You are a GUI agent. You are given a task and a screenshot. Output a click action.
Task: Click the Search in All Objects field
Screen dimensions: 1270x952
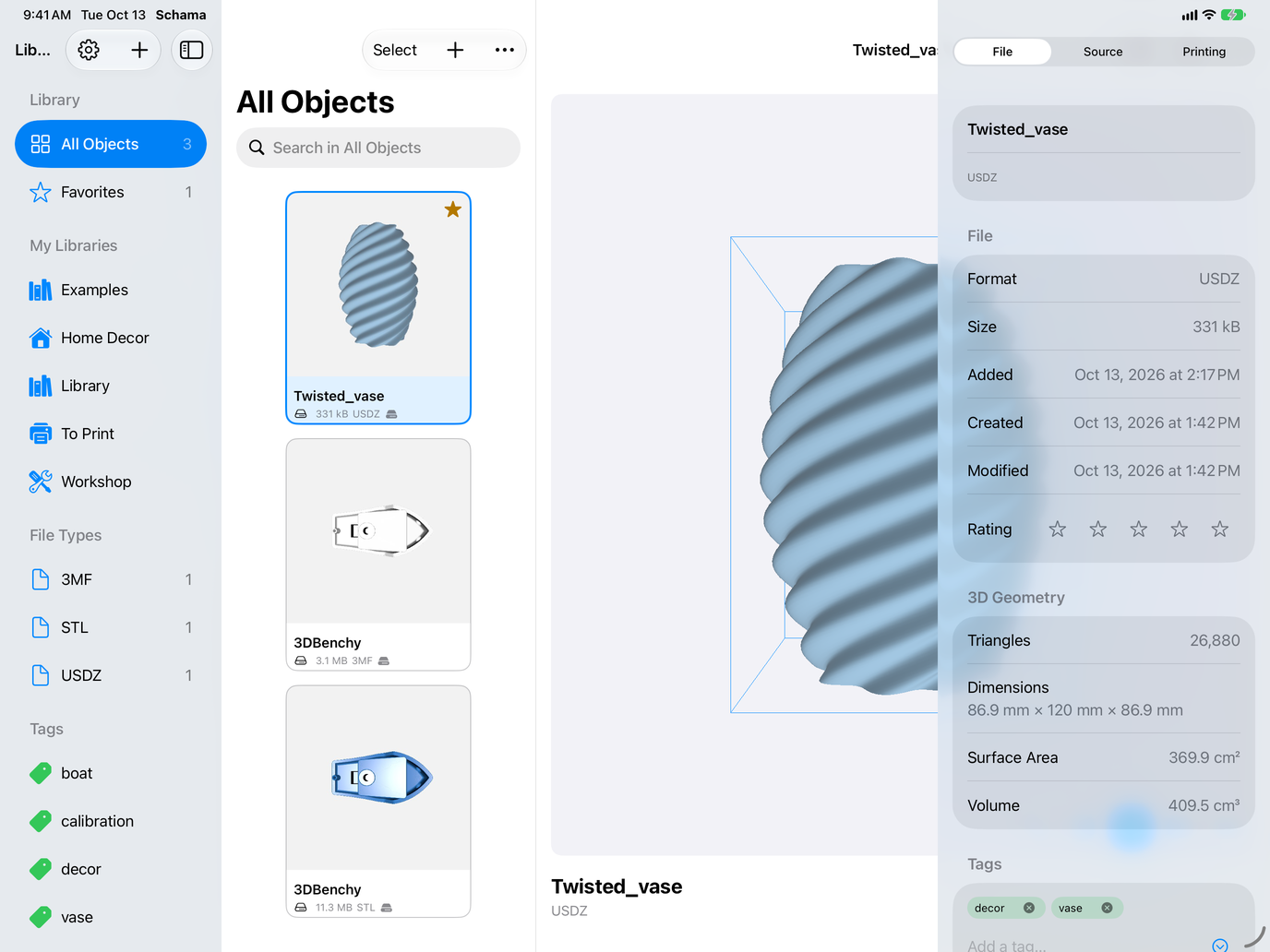[x=378, y=148]
